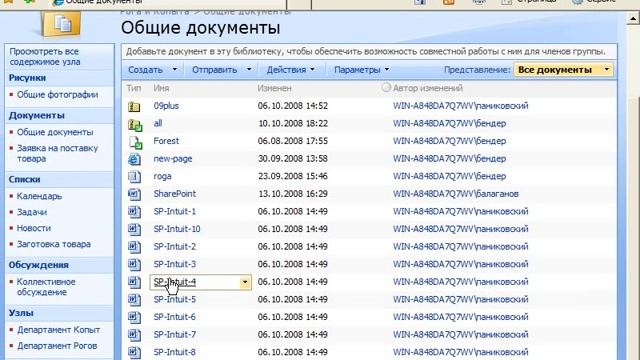Open the Календарь list
This screenshot has height=360, width=640.
point(39,196)
